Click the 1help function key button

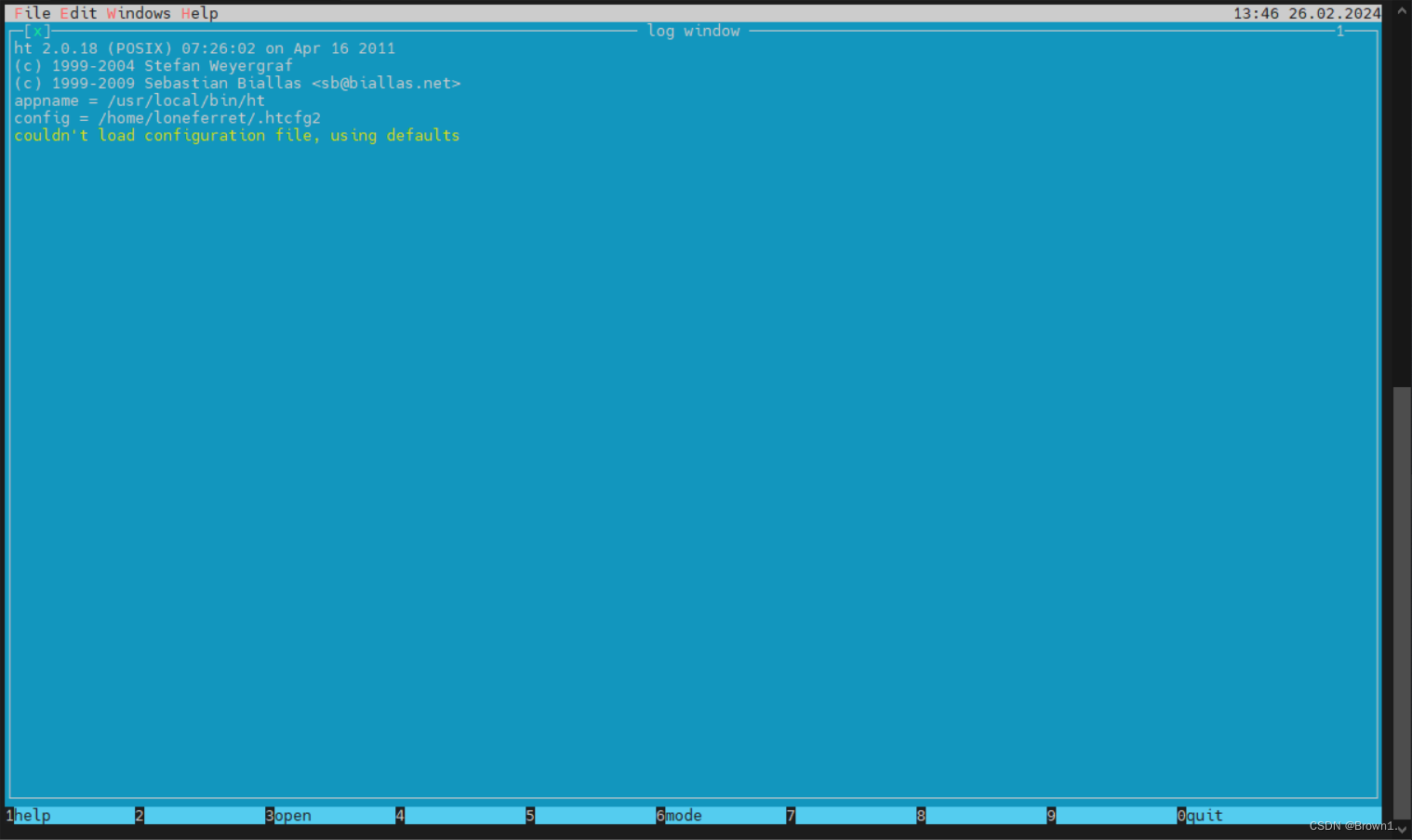(28, 815)
